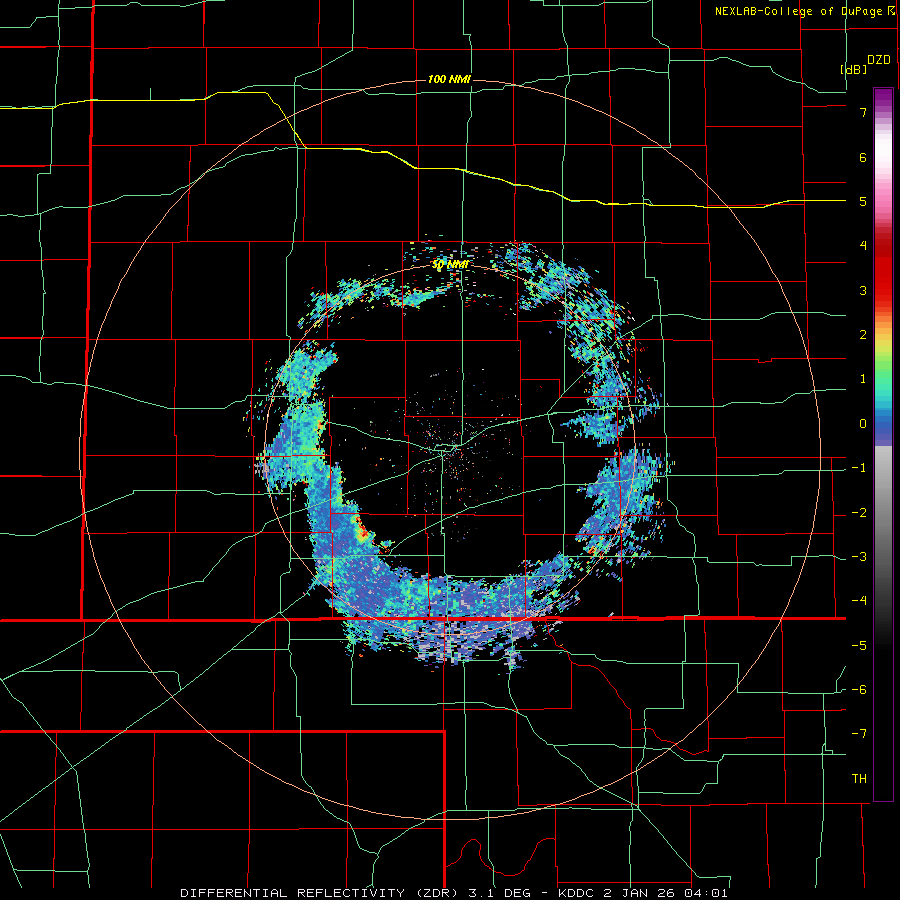Pick the -7 tick label on the scale
The height and width of the screenshot is (900, 900).
click(859, 734)
